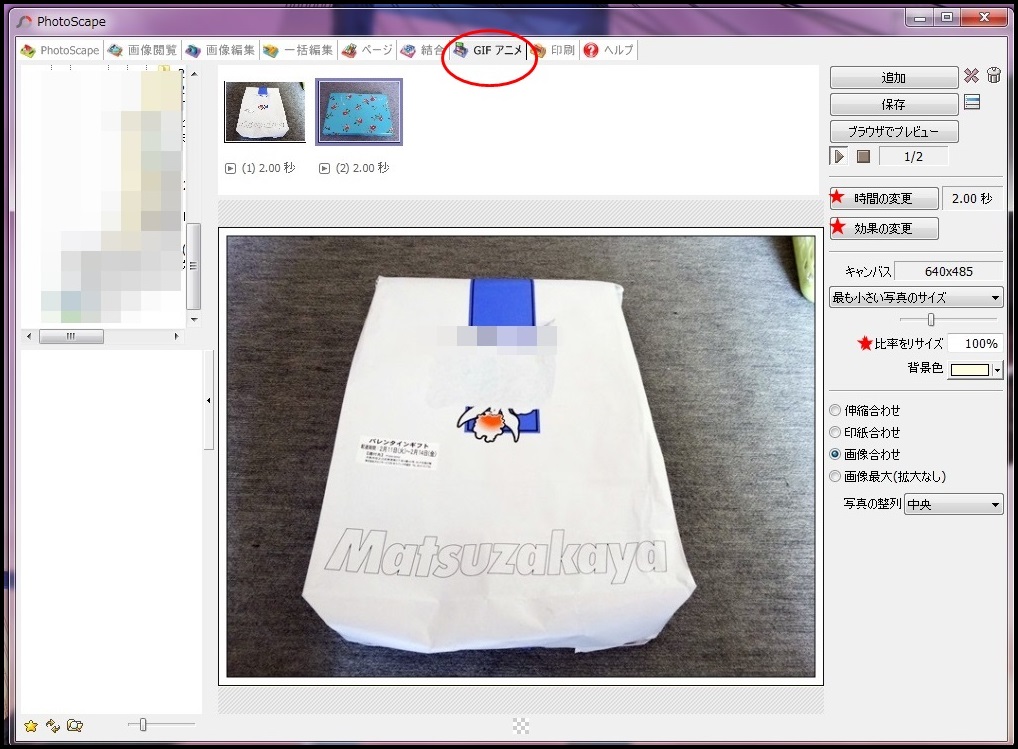1018x749 pixels.
Task: Click play icon next to (1) 2.00 秒
Action: (x=230, y=169)
